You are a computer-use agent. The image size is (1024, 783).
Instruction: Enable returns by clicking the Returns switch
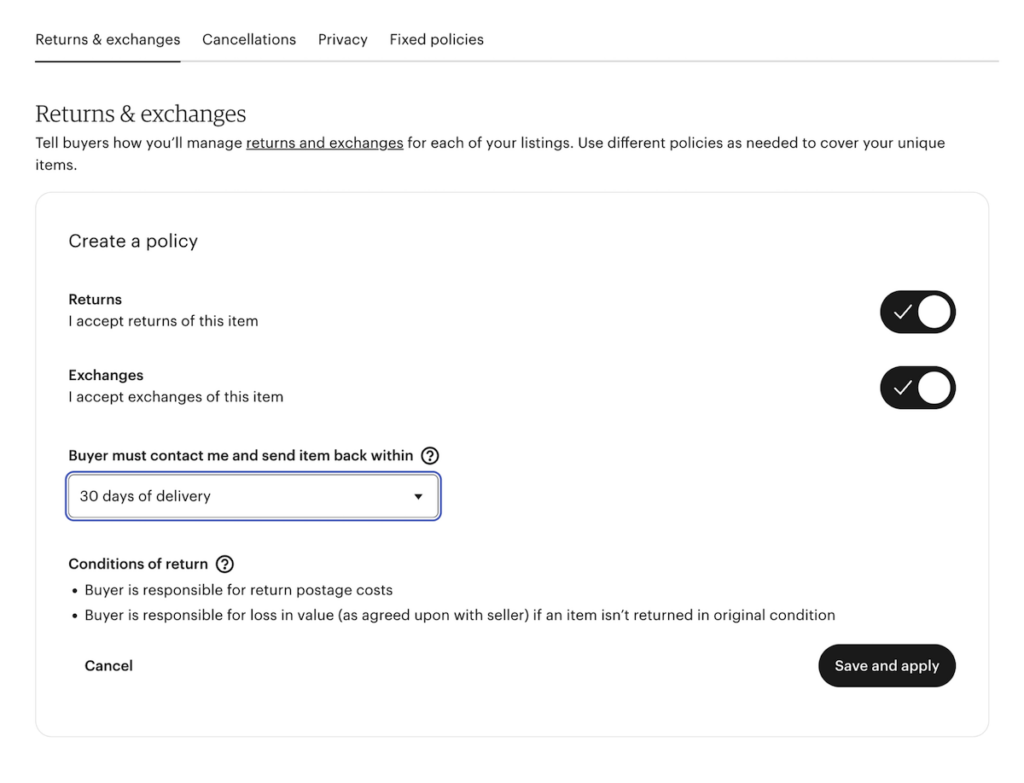(917, 312)
